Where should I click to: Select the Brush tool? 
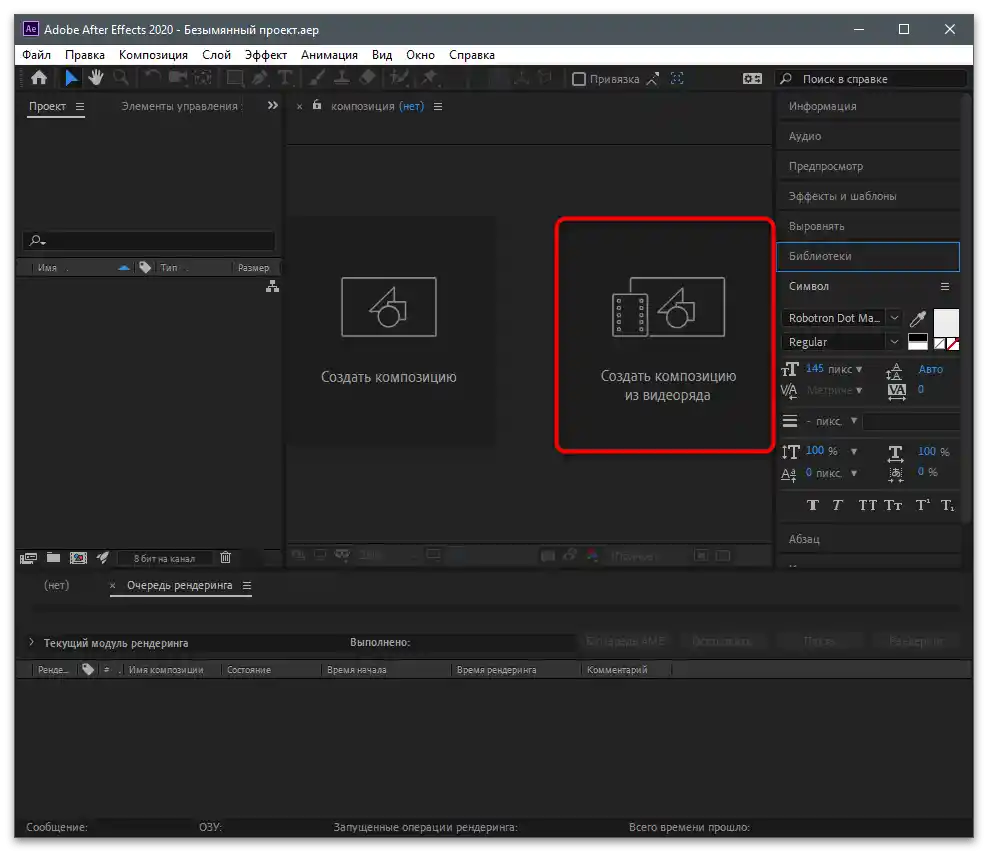coord(316,78)
